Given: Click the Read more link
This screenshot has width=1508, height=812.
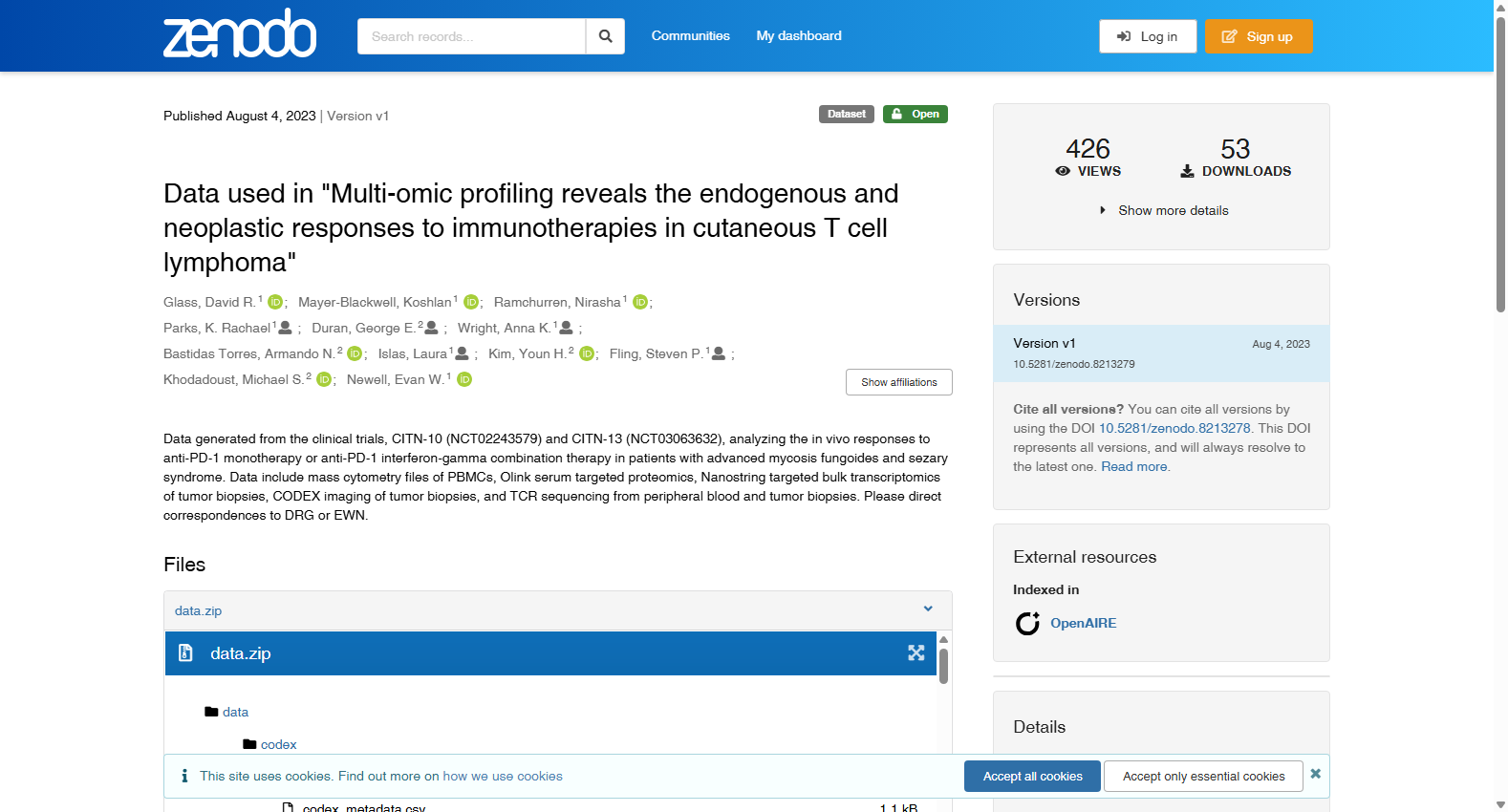Looking at the screenshot, I should click(1134, 466).
